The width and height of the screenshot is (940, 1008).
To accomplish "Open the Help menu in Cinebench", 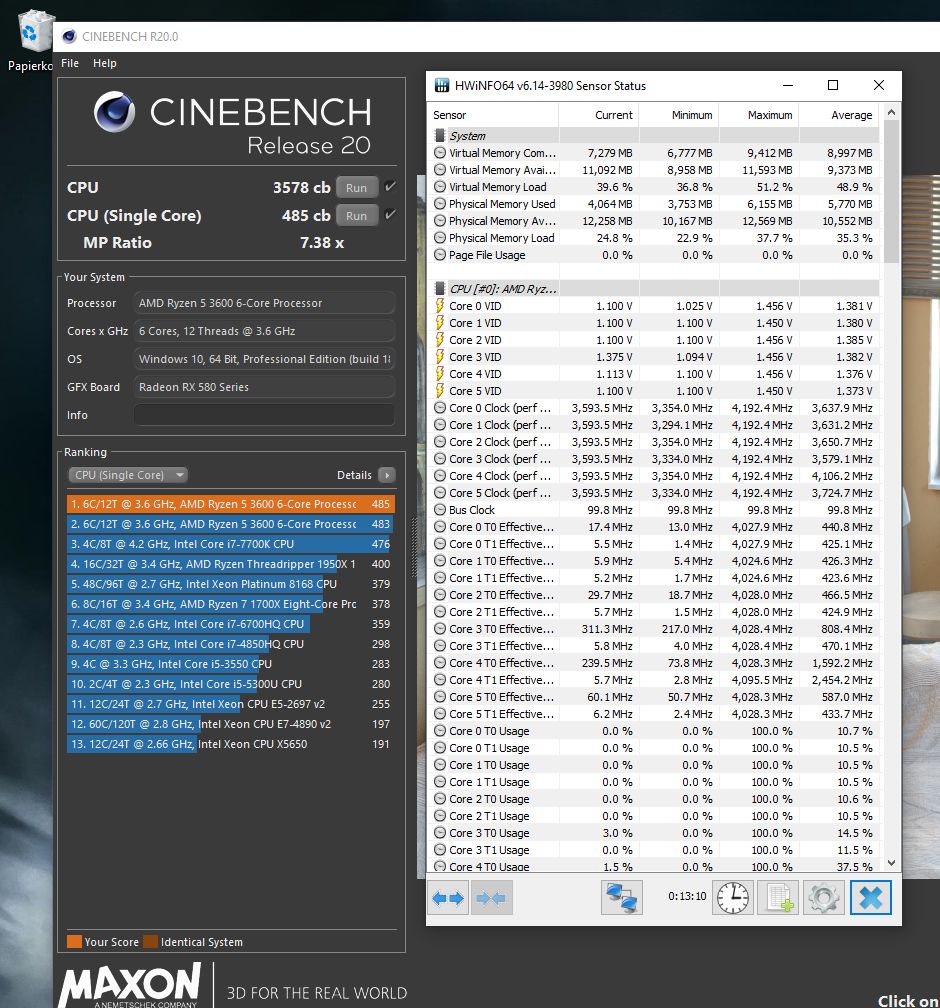I will pos(105,63).
